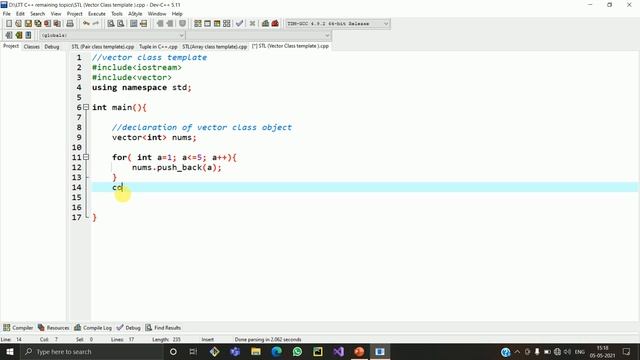Switch to Tuple in C++.cpp tab
640x360 pixels.
click(x=158, y=47)
